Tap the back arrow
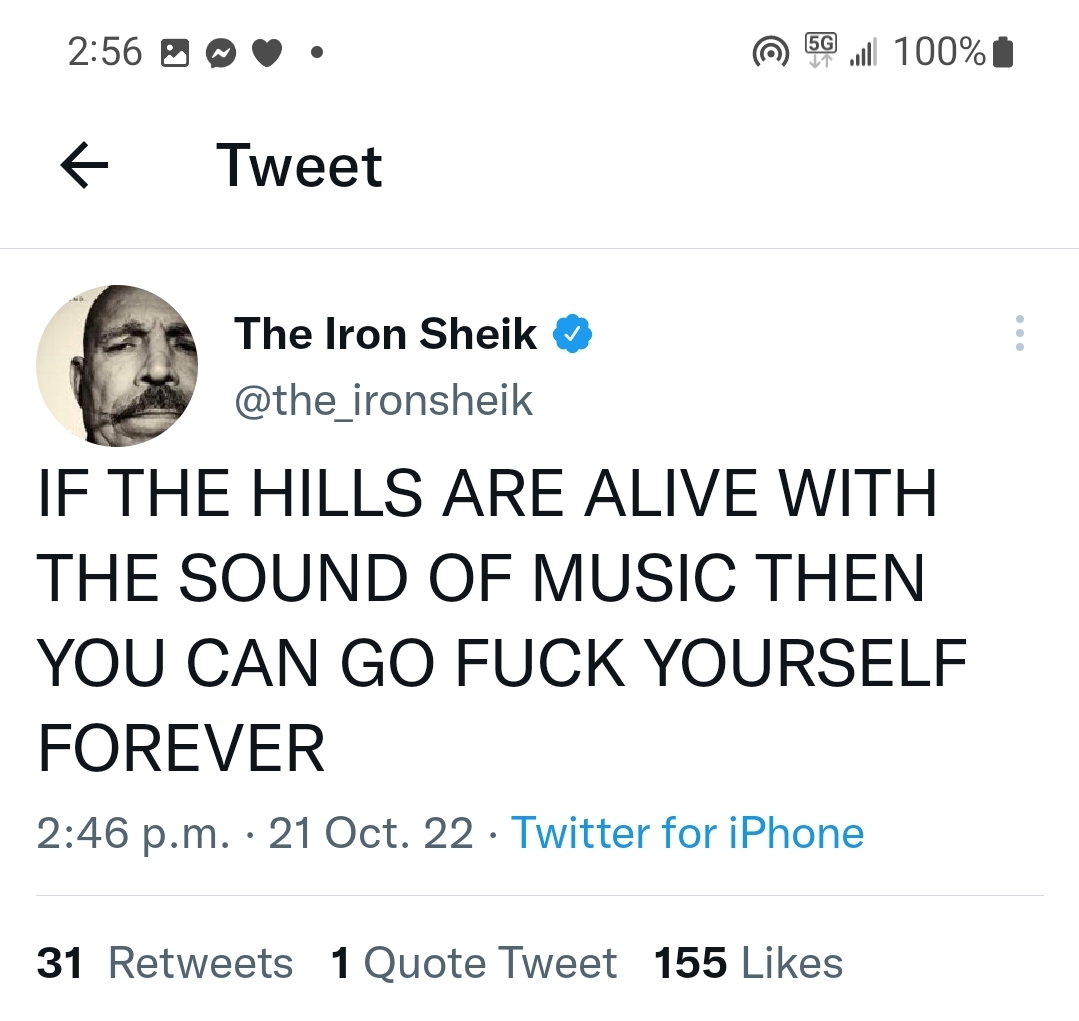 tap(84, 166)
